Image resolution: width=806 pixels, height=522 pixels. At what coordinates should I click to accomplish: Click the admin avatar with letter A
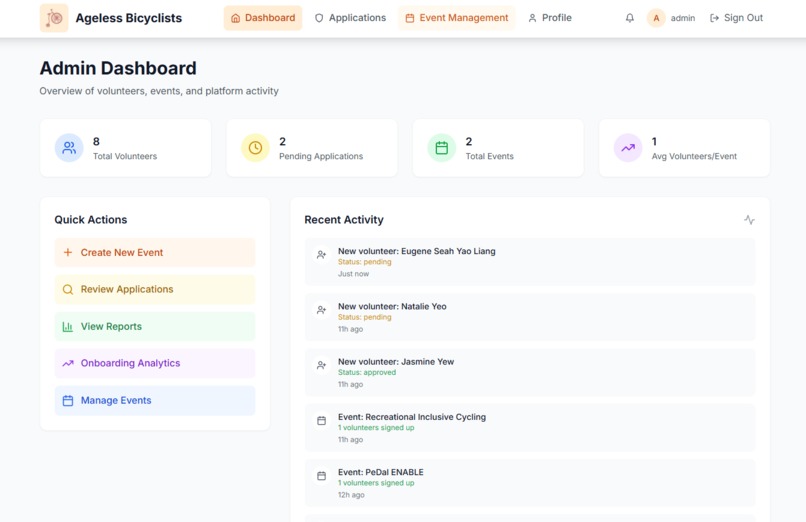(x=656, y=18)
